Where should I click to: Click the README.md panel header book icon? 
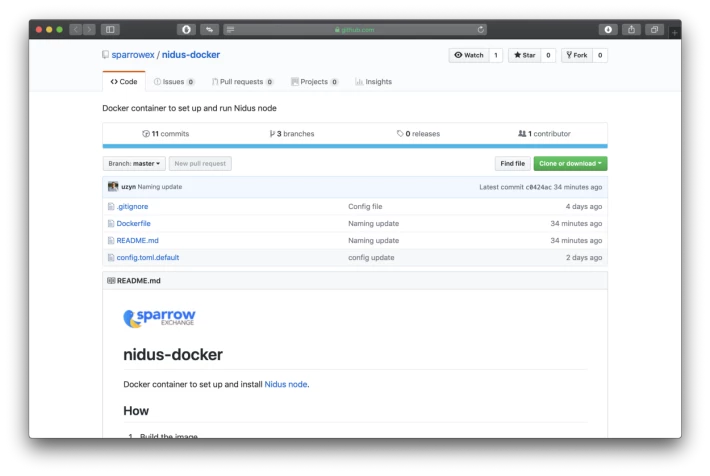coord(111,281)
